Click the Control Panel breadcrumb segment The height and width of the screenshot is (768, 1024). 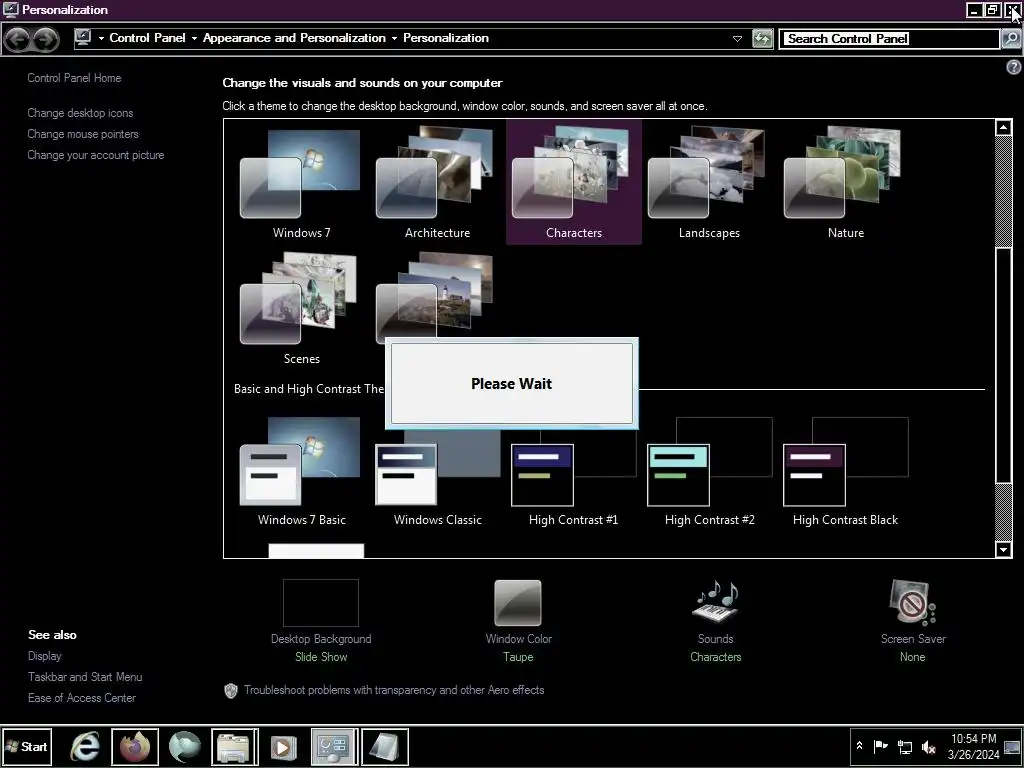coord(148,38)
